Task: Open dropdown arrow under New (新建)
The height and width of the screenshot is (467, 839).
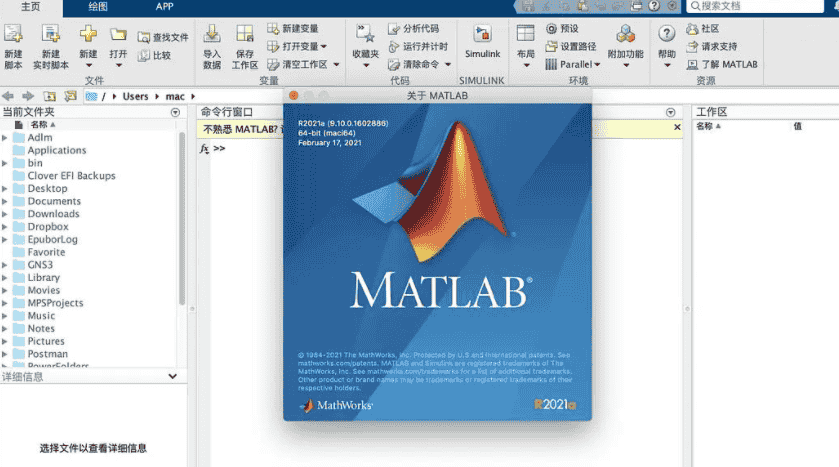Action: pos(89,66)
